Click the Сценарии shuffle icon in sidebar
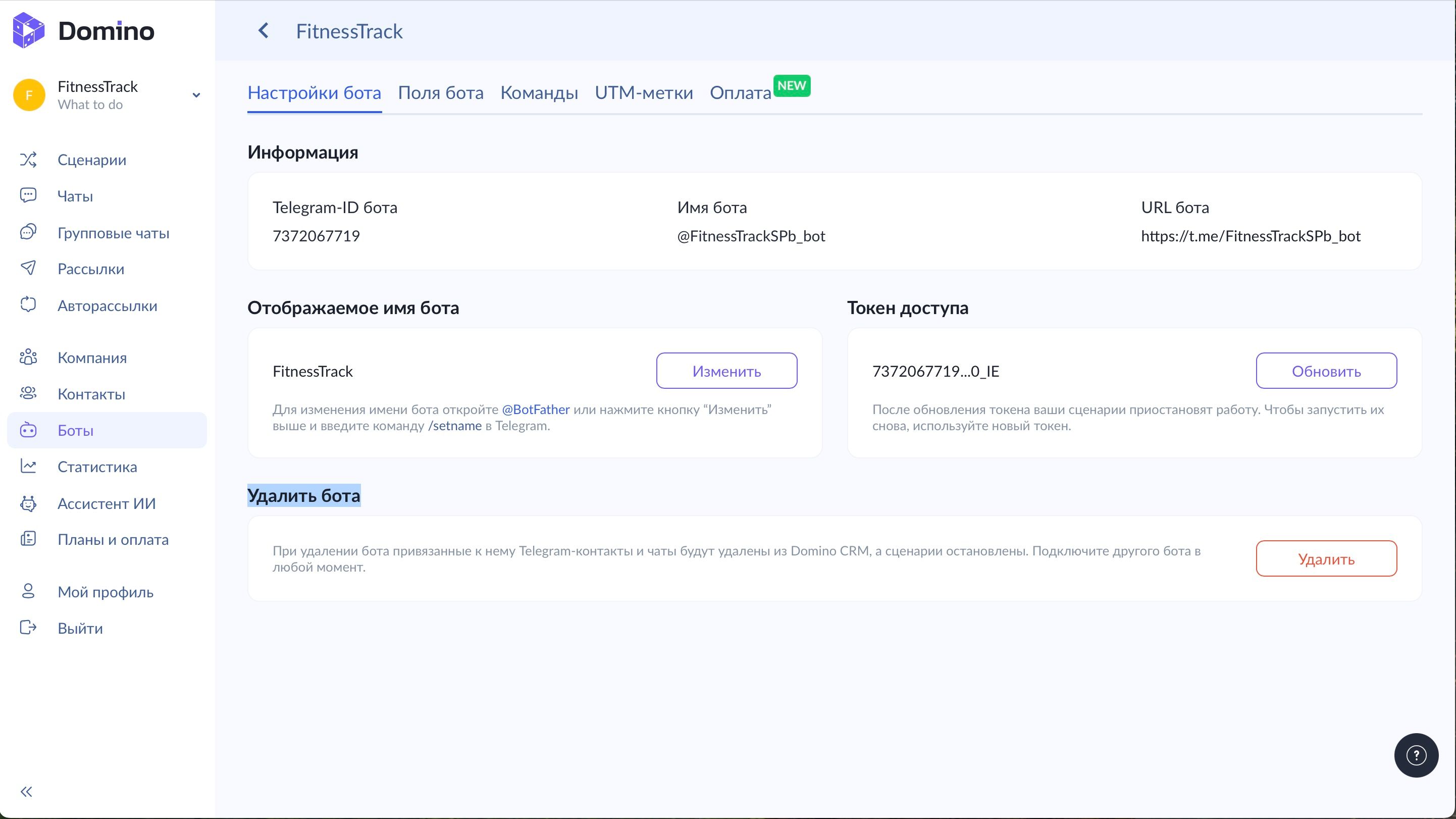Viewport: 1456px width, 819px height. coord(28,160)
